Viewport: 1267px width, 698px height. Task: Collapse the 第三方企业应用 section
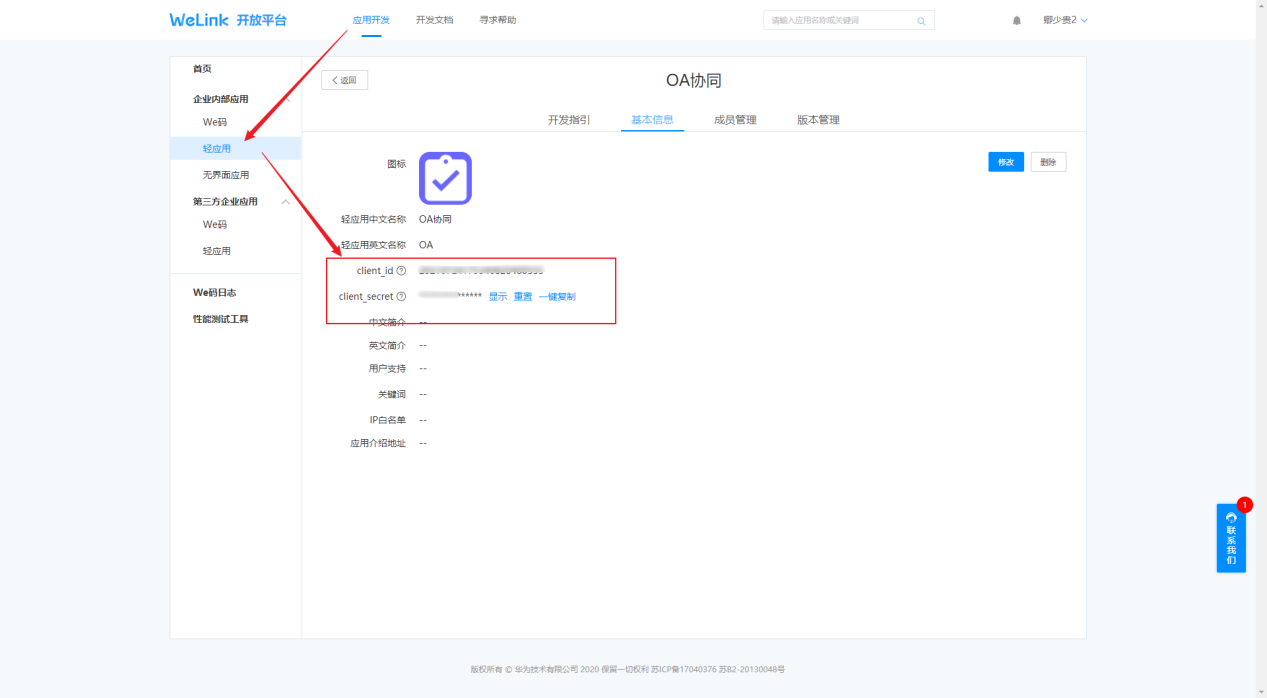pos(286,202)
